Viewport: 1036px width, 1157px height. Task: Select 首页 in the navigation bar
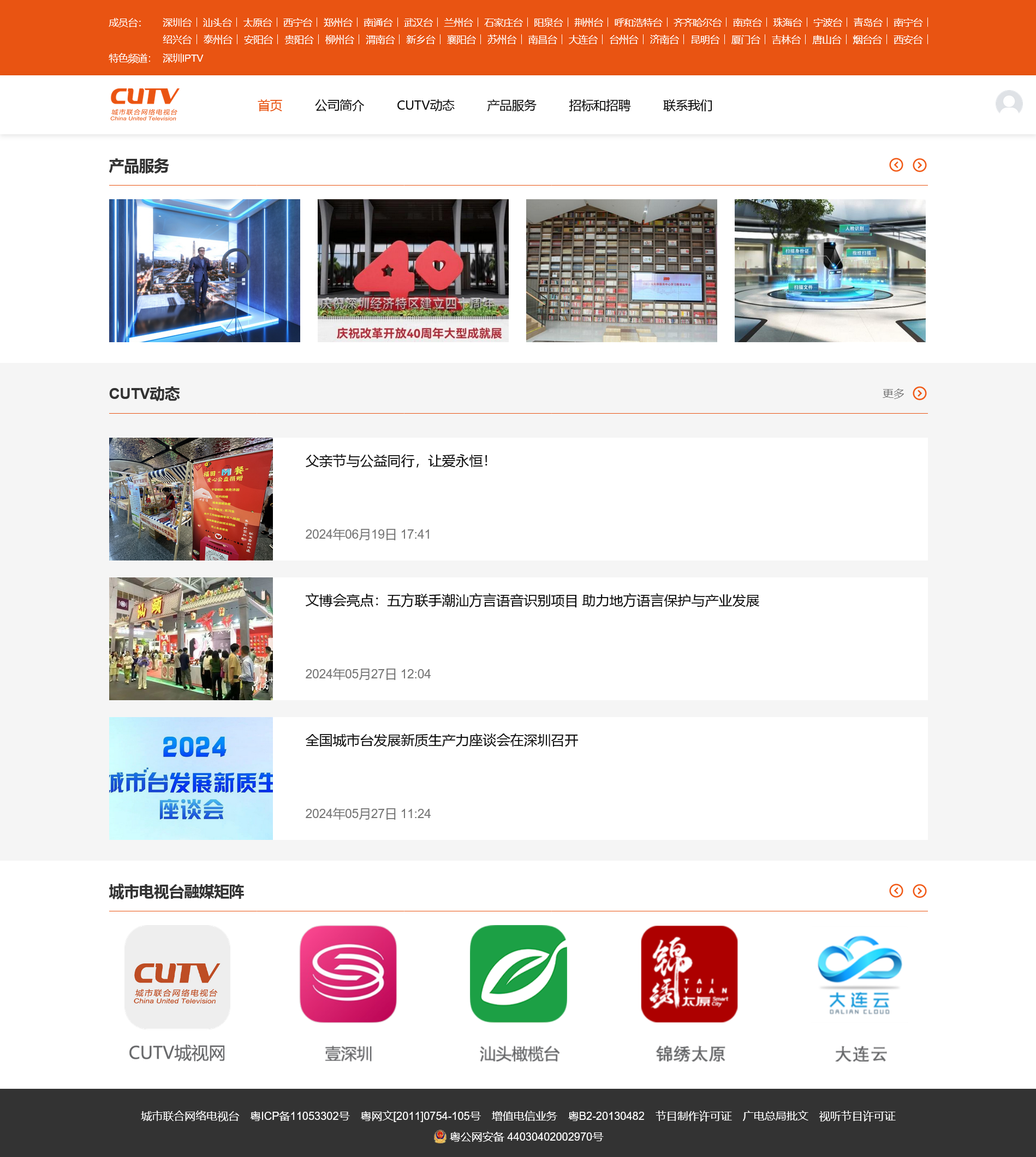pyautogui.click(x=270, y=105)
